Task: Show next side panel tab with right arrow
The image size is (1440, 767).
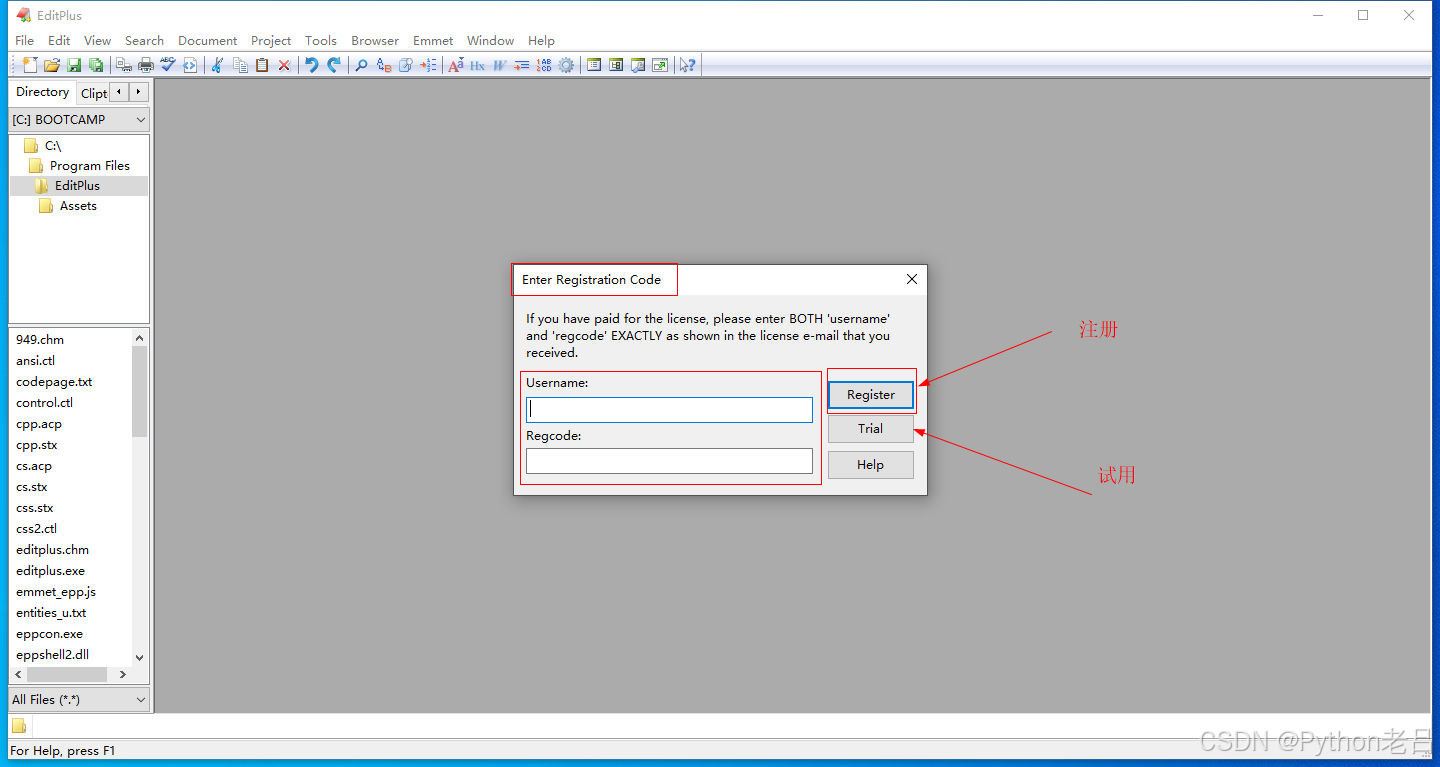Action: 139,92
